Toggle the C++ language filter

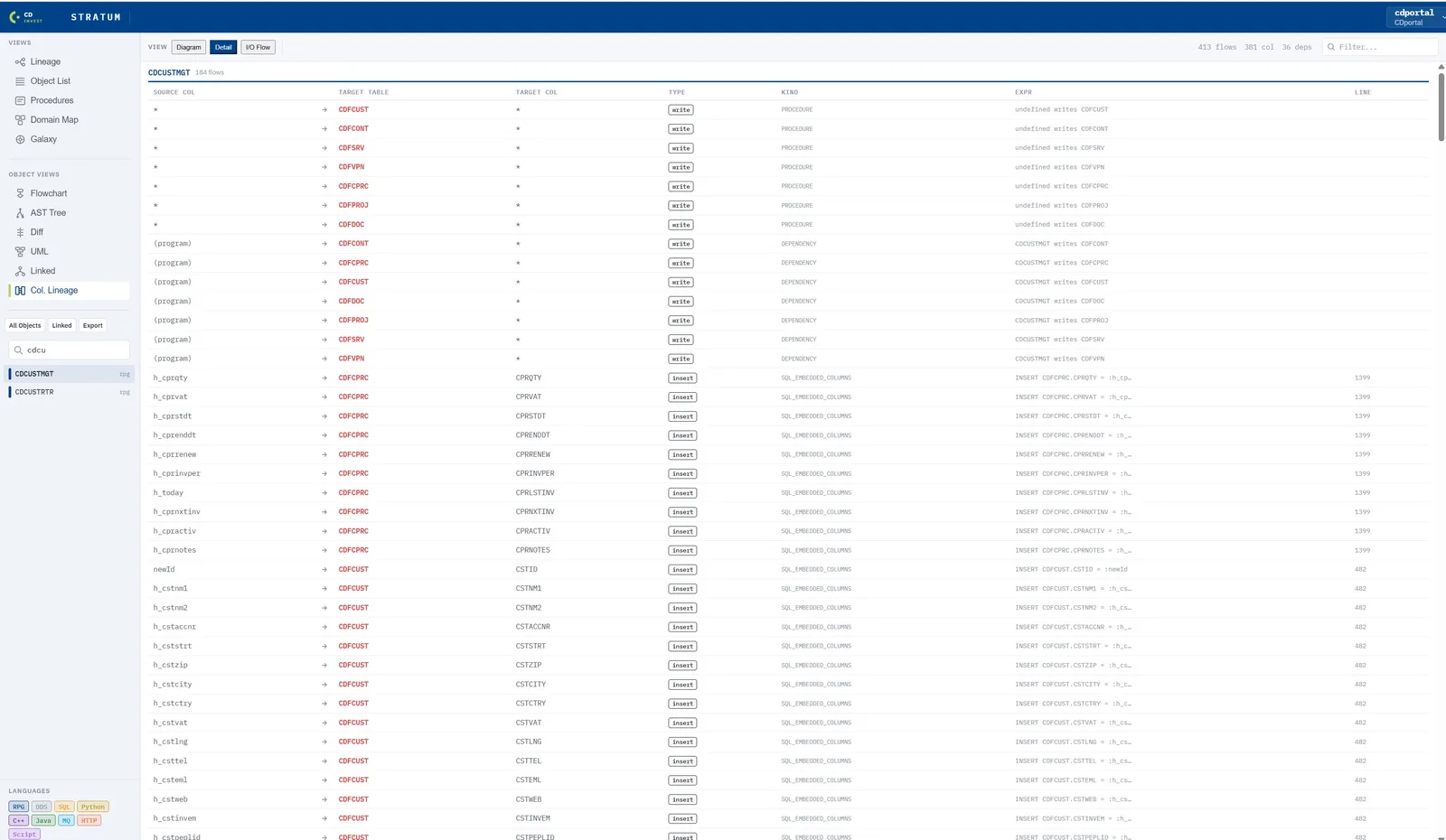(19, 821)
